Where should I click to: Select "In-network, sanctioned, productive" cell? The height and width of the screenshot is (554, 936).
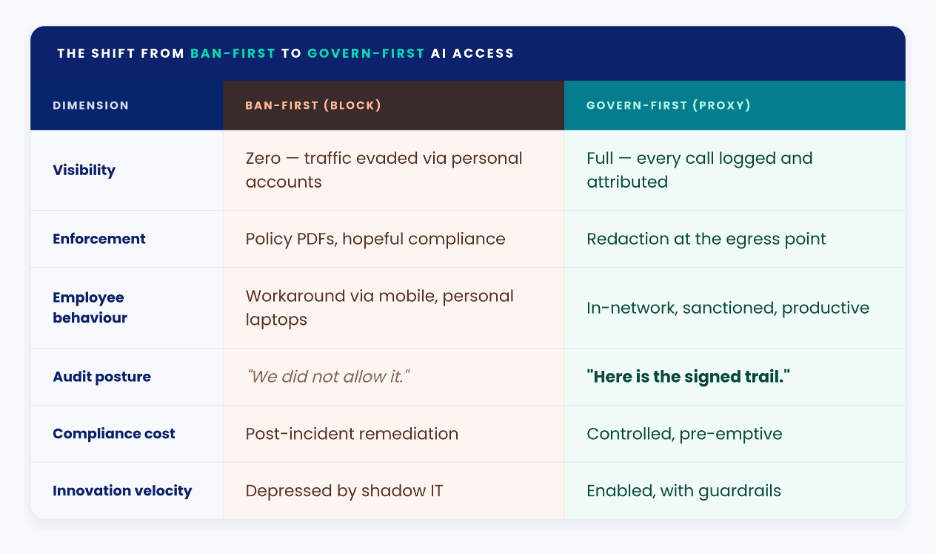pos(728,308)
